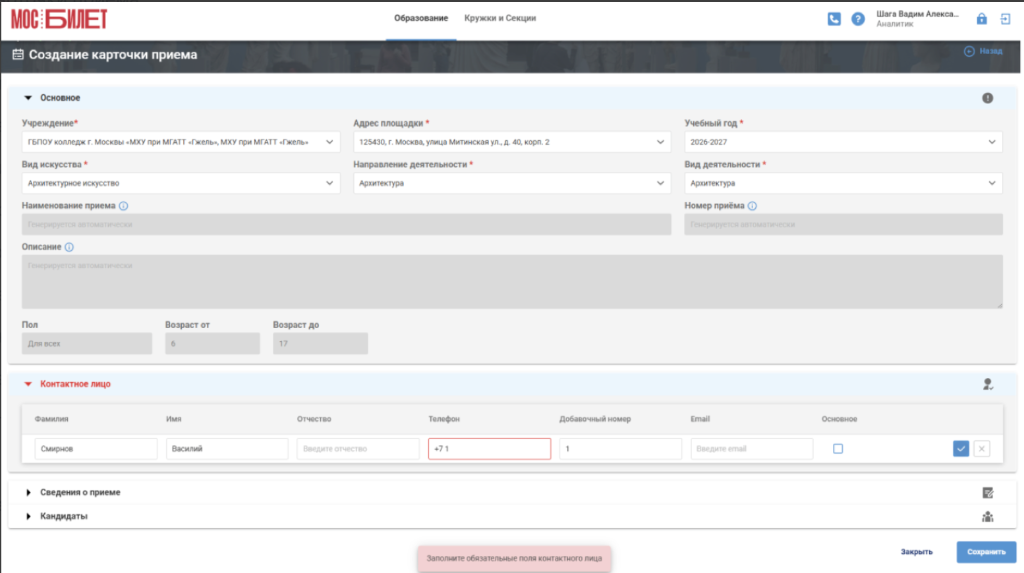Confirm the contact row with the blue checkmark
The width and height of the screenshot is (1024, 573).
(x=961, y=449)
